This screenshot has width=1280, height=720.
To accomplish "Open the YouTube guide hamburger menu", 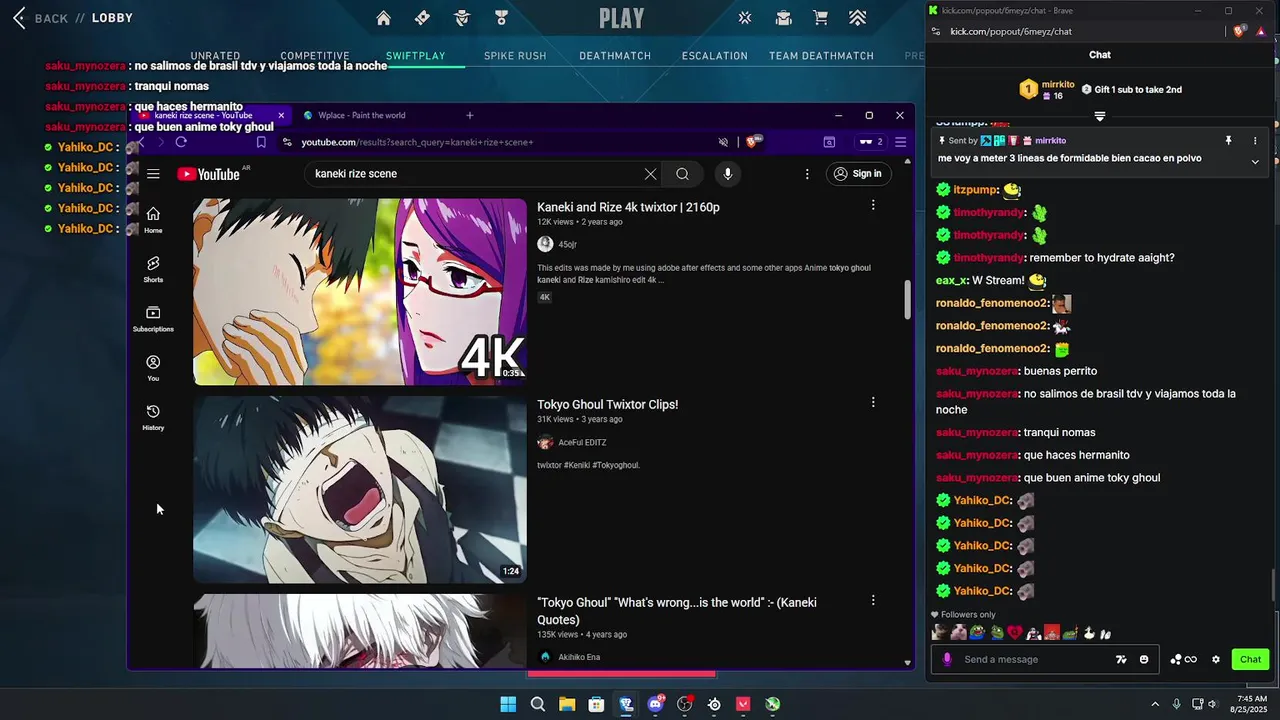I will click(153, 174).
